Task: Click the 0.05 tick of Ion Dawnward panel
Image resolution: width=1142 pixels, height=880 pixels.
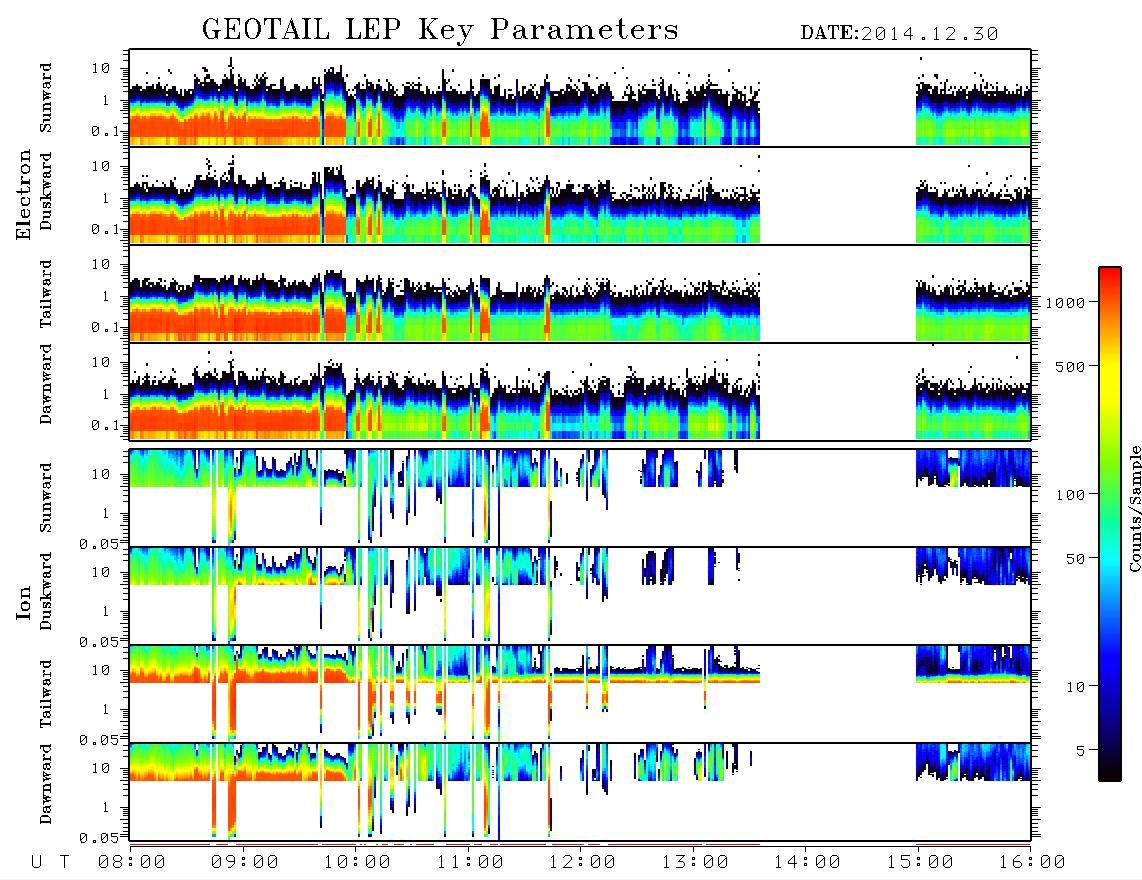Action: (99, 838)
